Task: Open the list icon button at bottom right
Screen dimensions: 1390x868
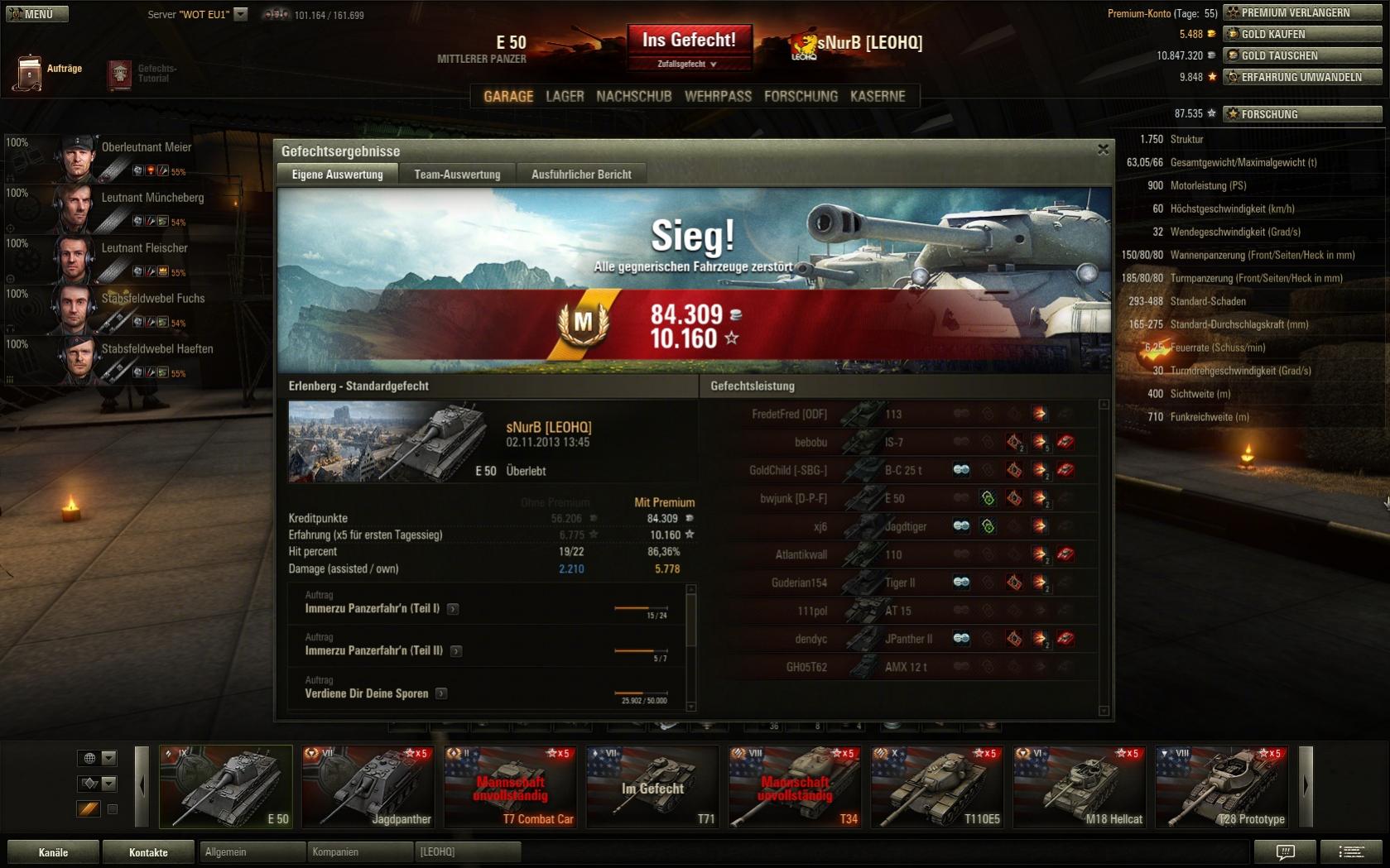Action: coord(1351,851)
